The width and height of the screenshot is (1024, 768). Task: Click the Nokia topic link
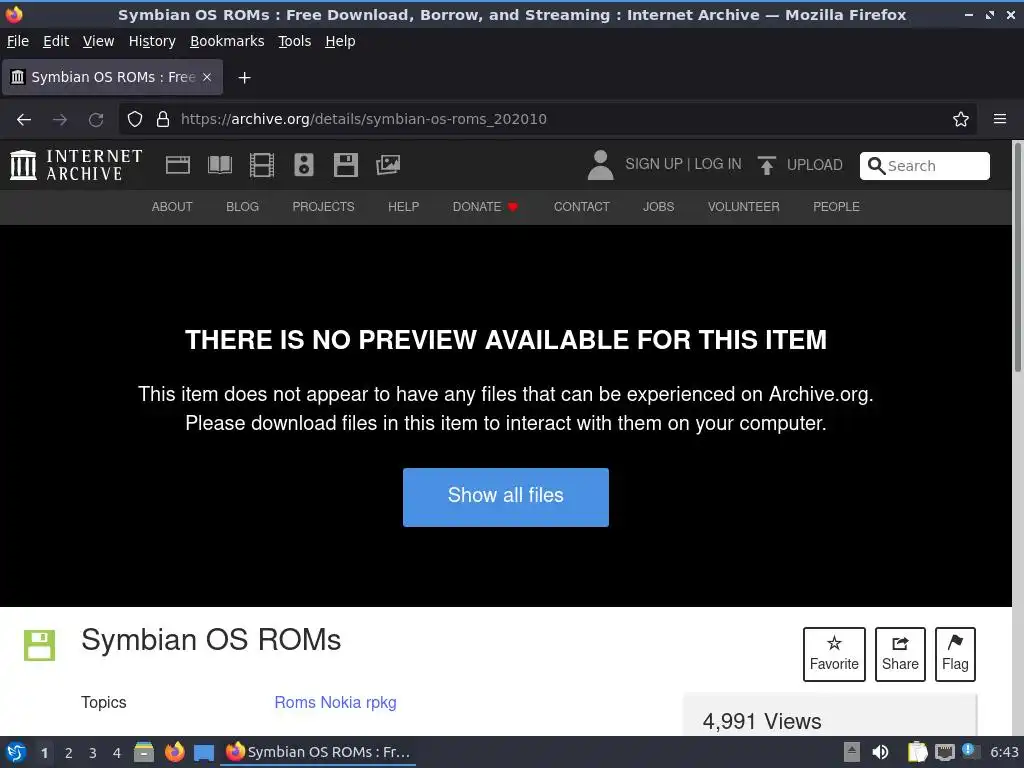click(340, 703)
